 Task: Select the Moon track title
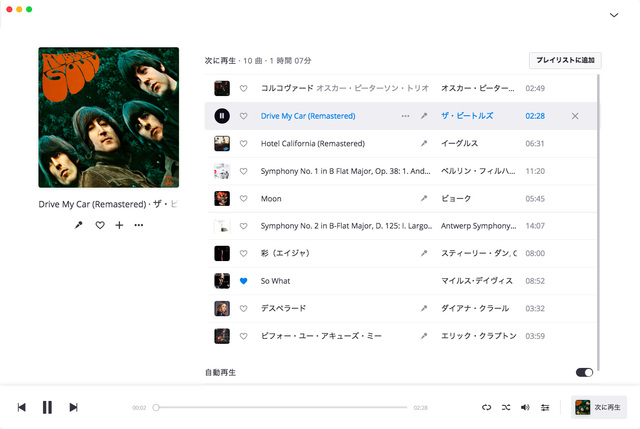pyautogui.click(x=271, y=199)
